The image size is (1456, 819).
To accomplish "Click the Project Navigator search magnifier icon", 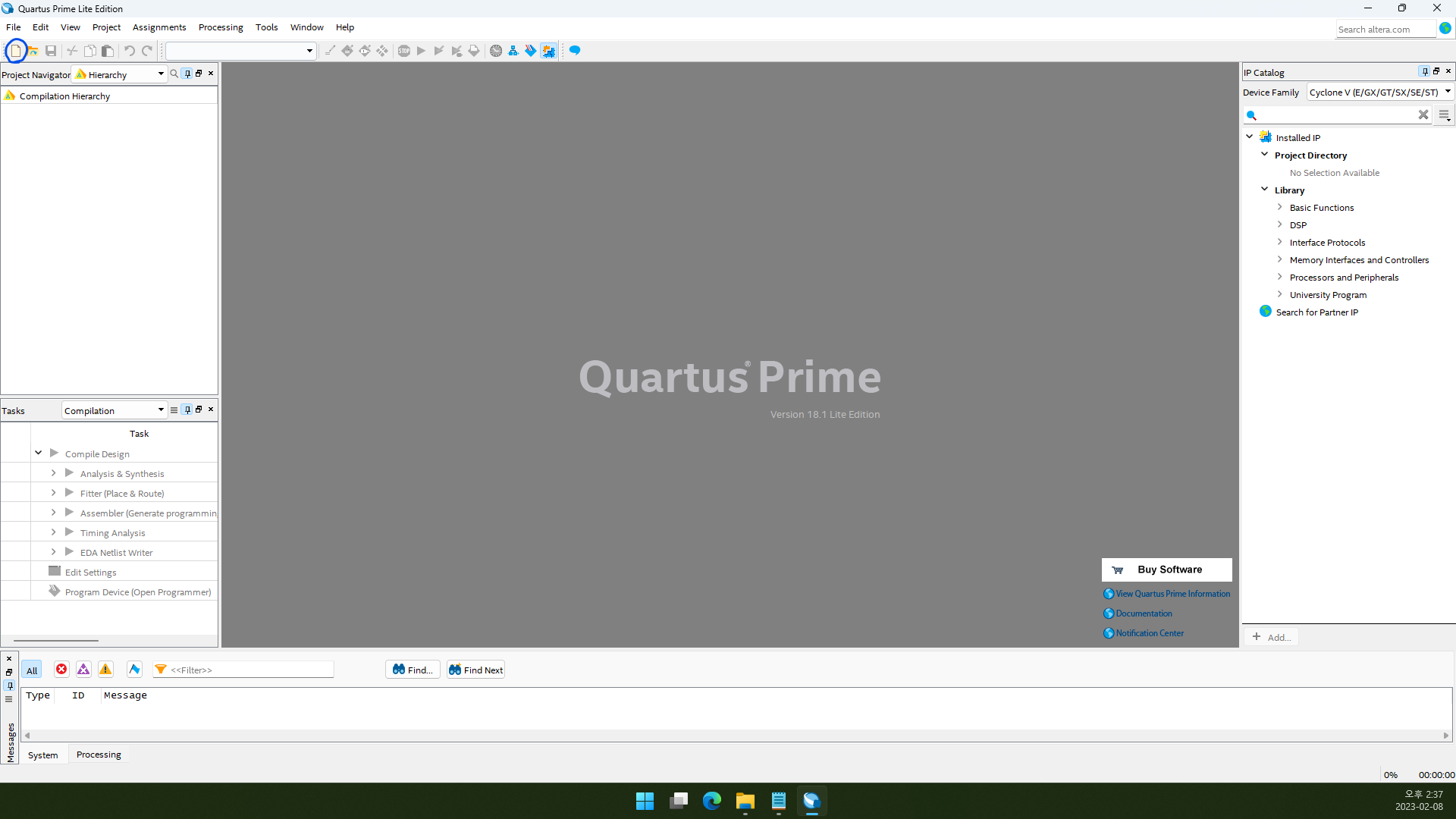I will pyautogui.click(x=174, y=74).
